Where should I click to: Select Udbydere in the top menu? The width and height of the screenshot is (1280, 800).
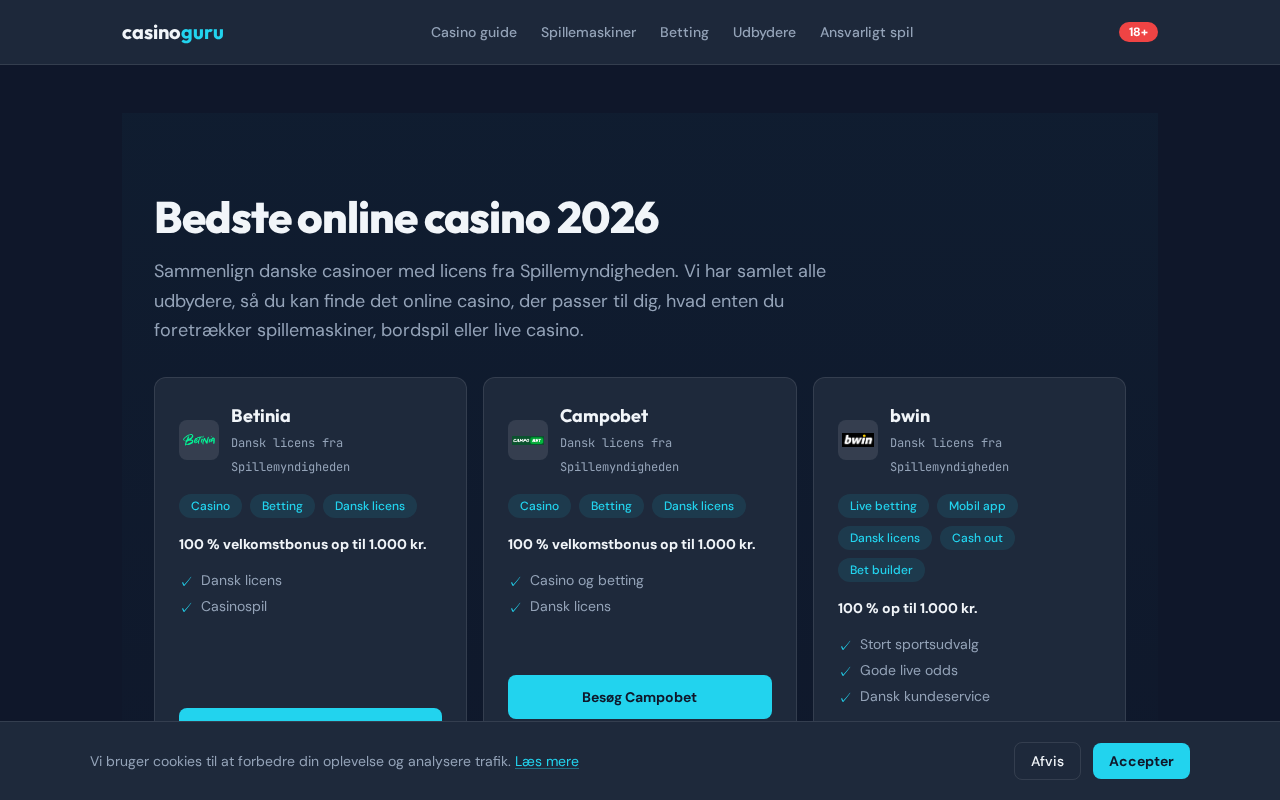click(x=764, y=32)
